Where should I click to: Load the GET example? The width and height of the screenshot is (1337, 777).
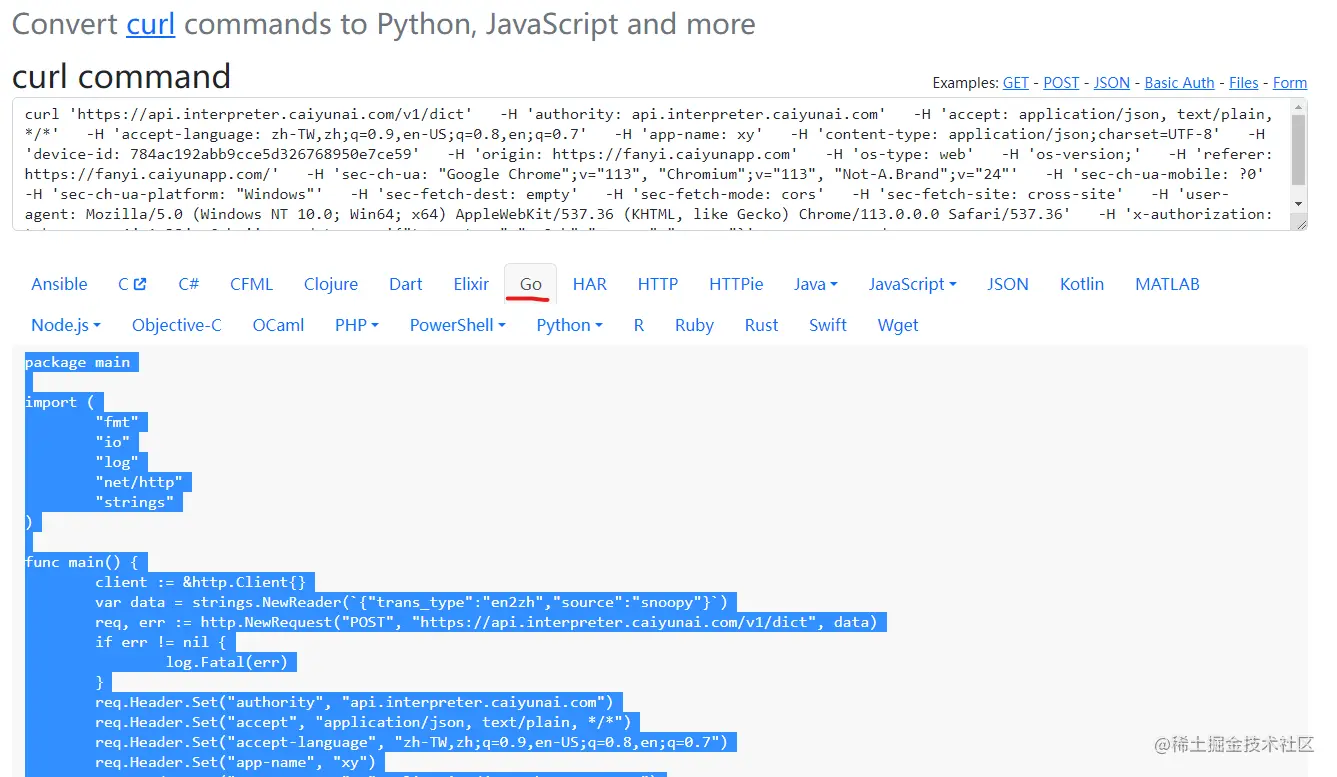tap(1016, 83)
